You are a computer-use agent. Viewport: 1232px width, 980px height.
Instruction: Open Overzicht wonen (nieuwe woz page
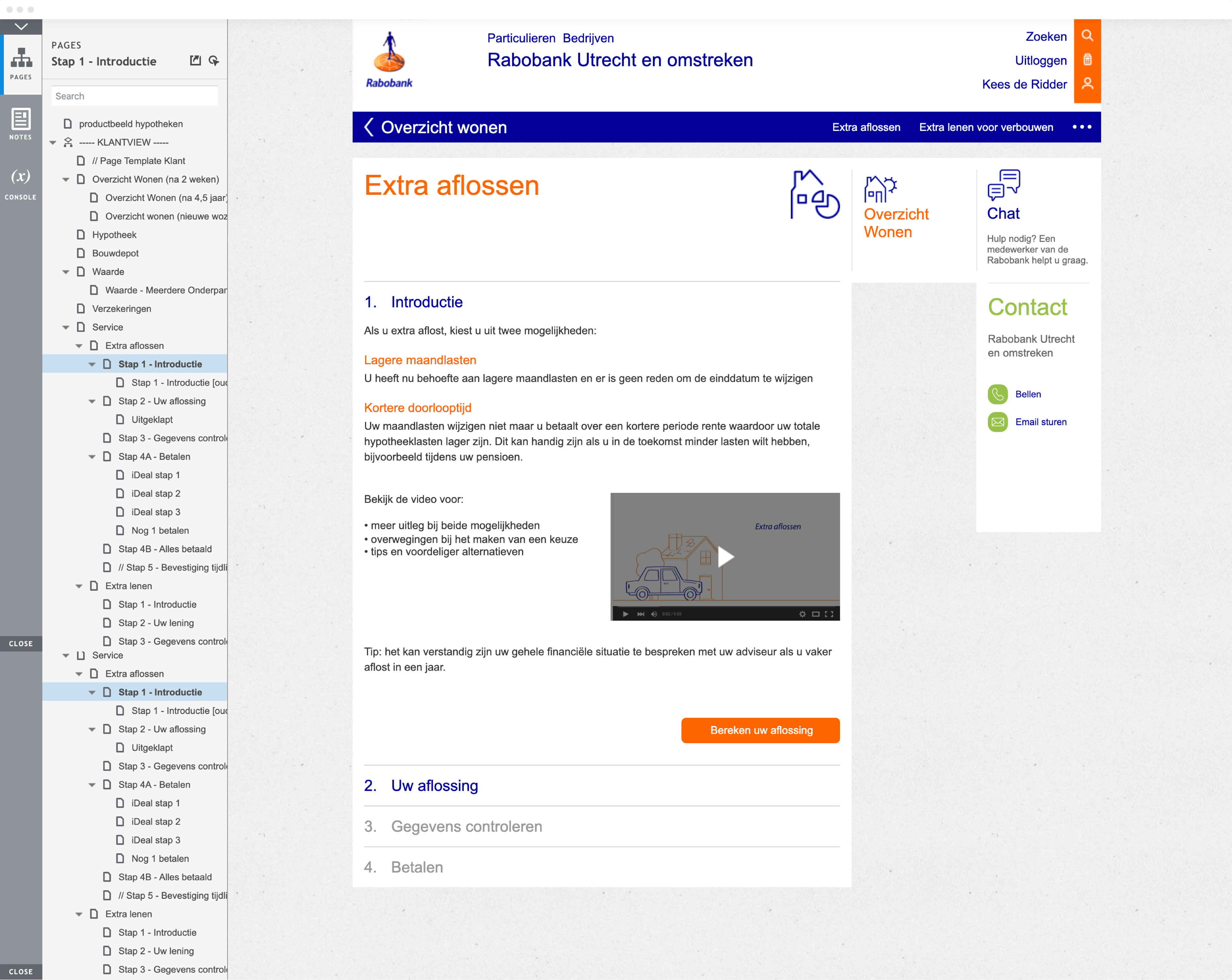(166, 217)
